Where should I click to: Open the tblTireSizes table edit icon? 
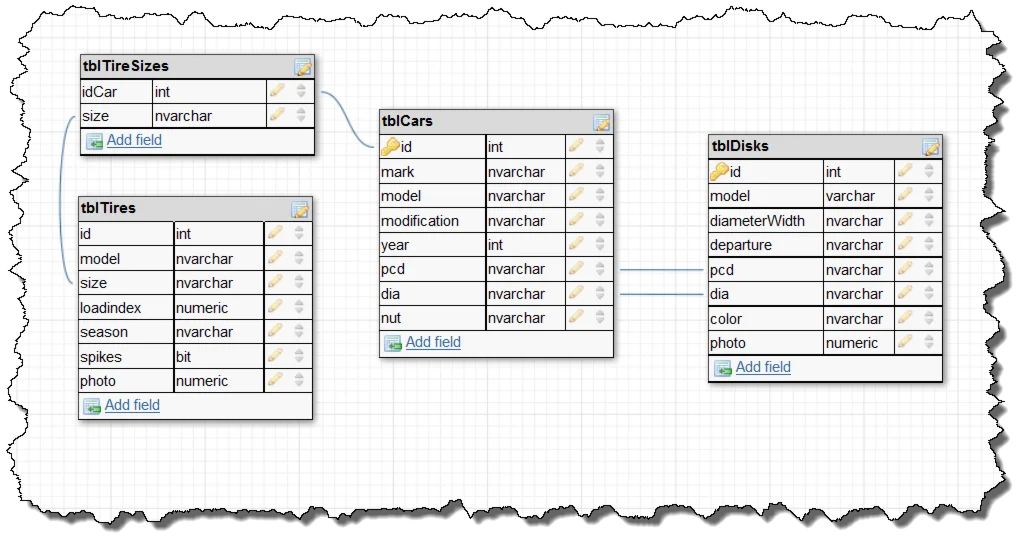coord(303,67)
